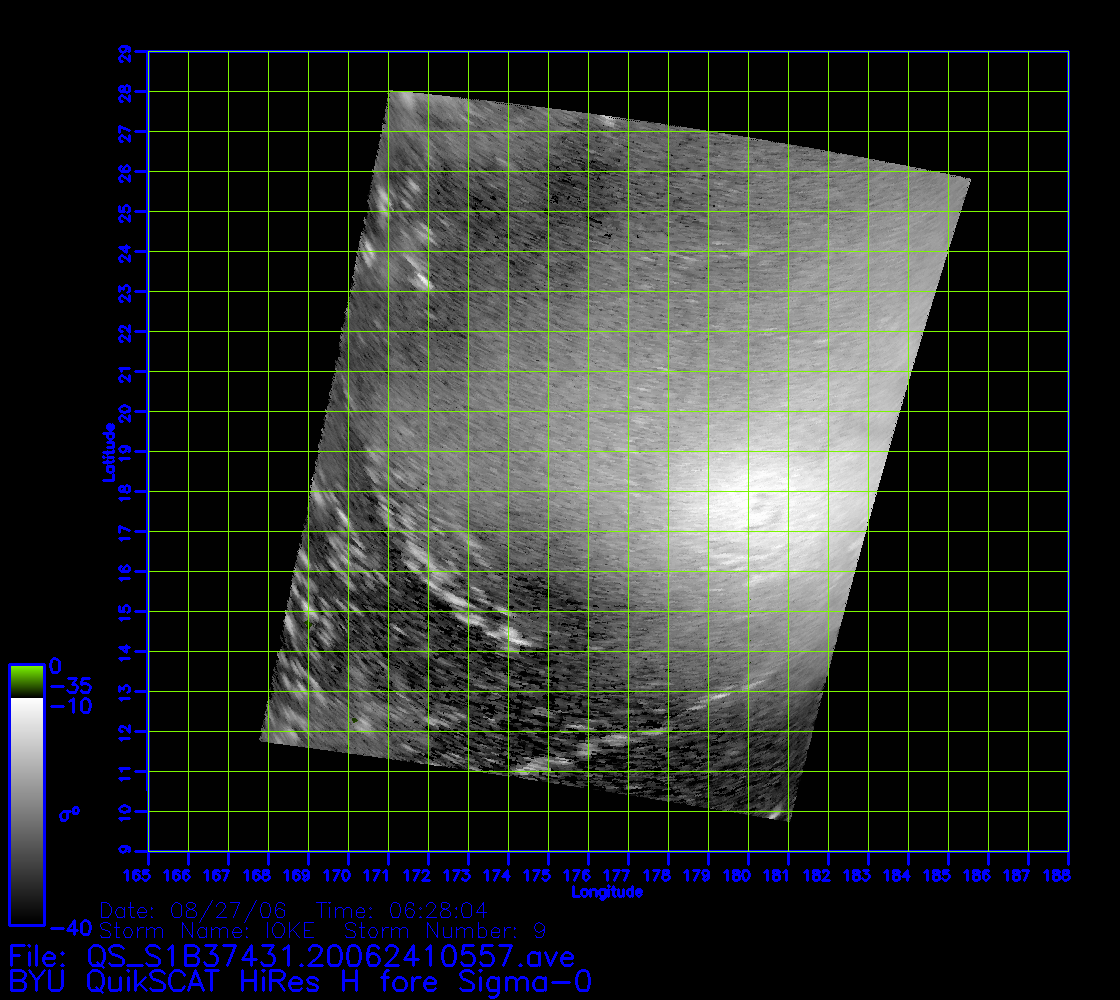Image resolution: width=1120 pixels, height=1000 pixels.
Task: Click the 9 latitude tick label
Action: pos(125,851)
